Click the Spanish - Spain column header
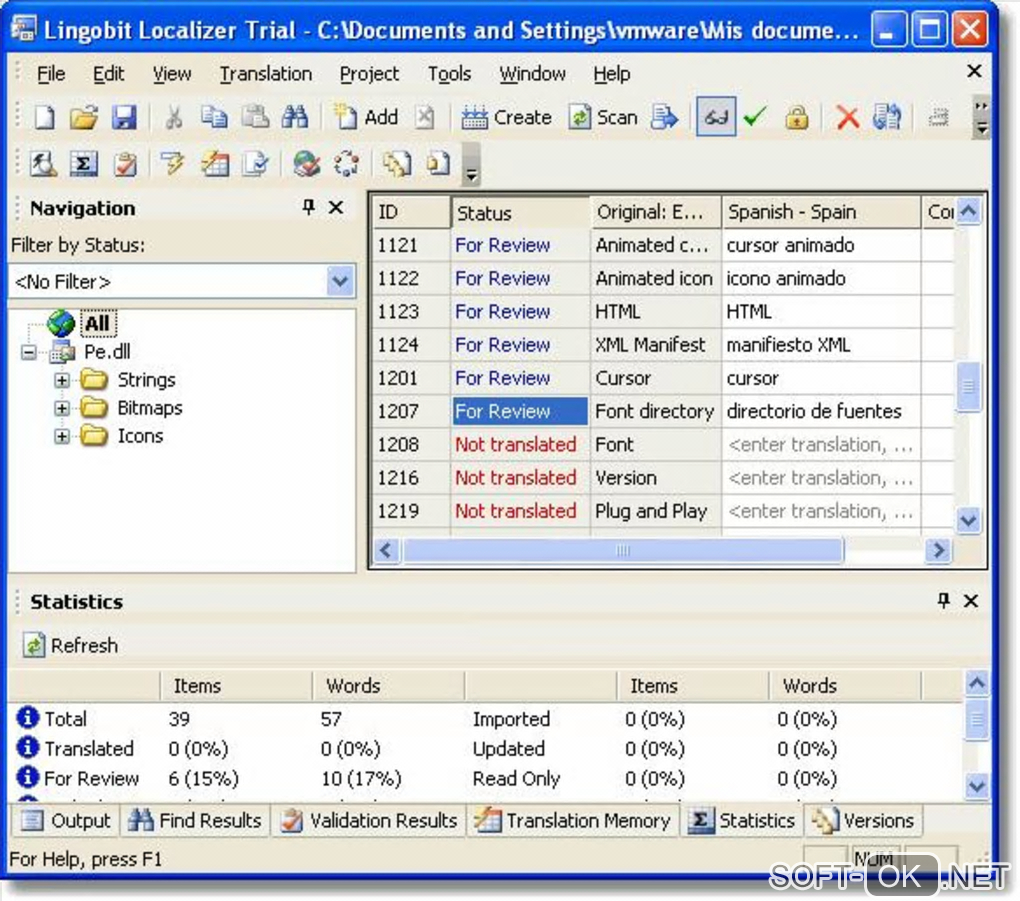 821,212
